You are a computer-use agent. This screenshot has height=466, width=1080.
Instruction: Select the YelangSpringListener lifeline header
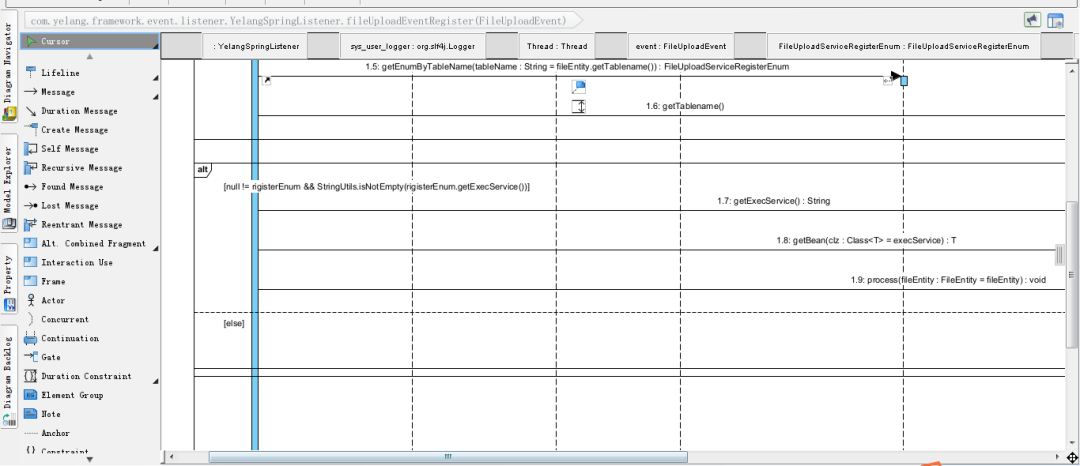pyautogui.click(x=256, y=47)
